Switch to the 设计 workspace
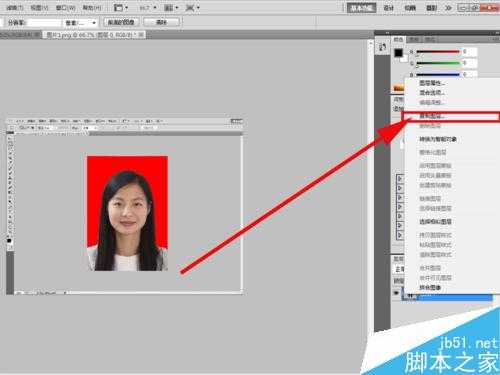 pos(389,7)
